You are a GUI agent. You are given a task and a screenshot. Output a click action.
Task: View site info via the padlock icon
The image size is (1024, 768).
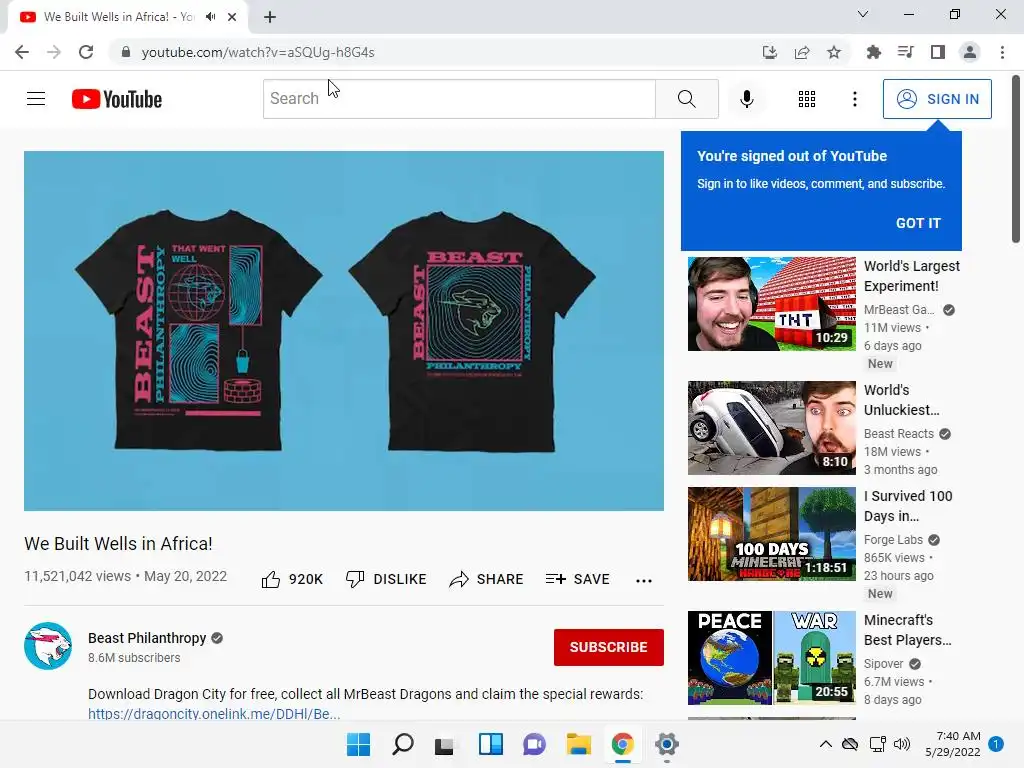pyautogui.click(x=126, y=52)
